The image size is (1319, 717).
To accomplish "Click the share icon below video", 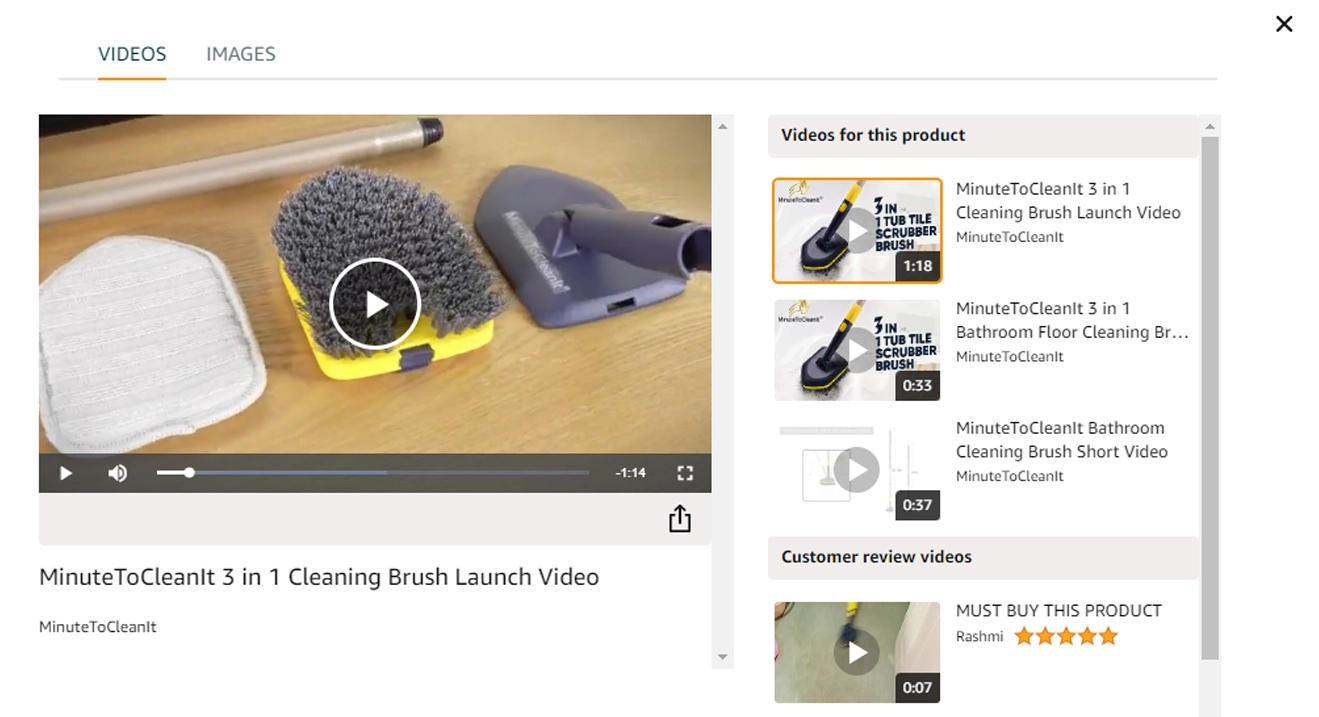I will point(680,519).
